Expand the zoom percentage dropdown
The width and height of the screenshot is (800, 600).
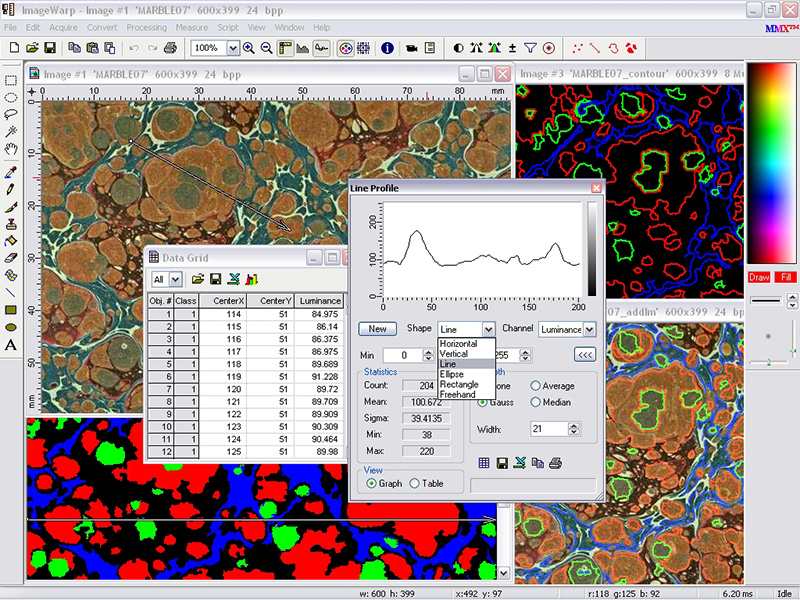[233, 48]
